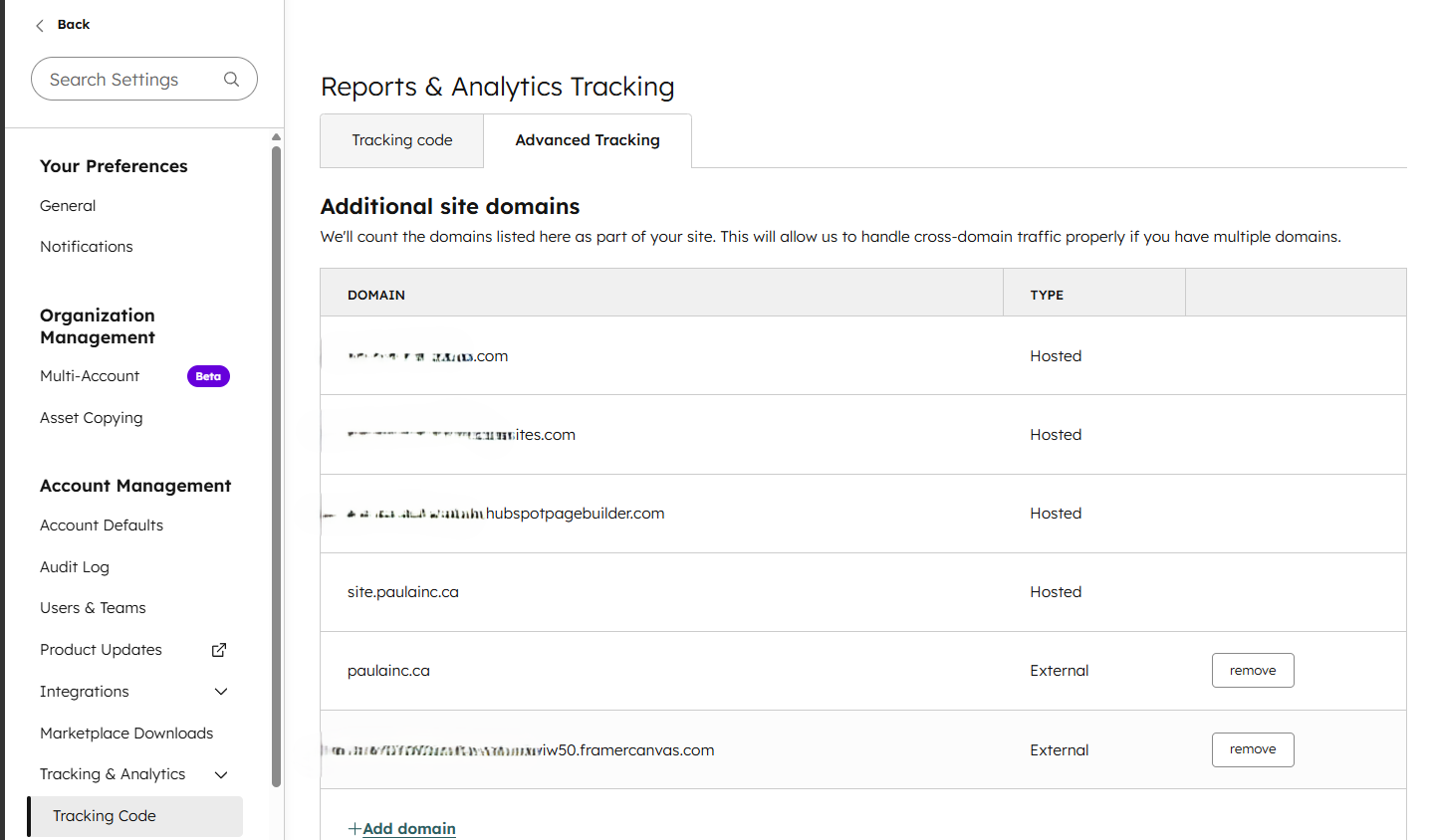Viewport: 1432px width, 840px height.
Task: Expand the Integrations section chevron
Action: click(x=221, y=692)
